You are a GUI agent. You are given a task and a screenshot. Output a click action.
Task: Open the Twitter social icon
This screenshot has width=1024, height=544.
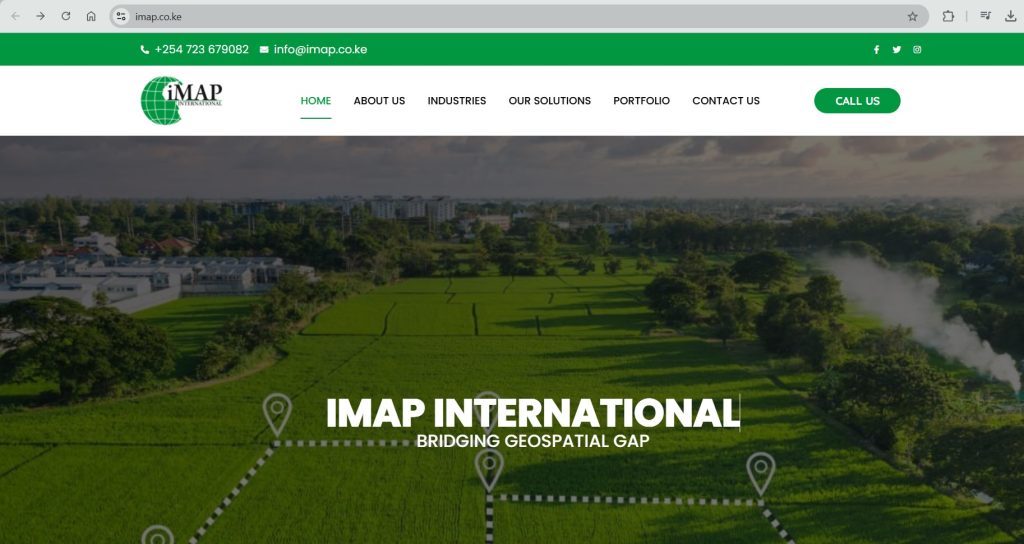pos(896,50)
